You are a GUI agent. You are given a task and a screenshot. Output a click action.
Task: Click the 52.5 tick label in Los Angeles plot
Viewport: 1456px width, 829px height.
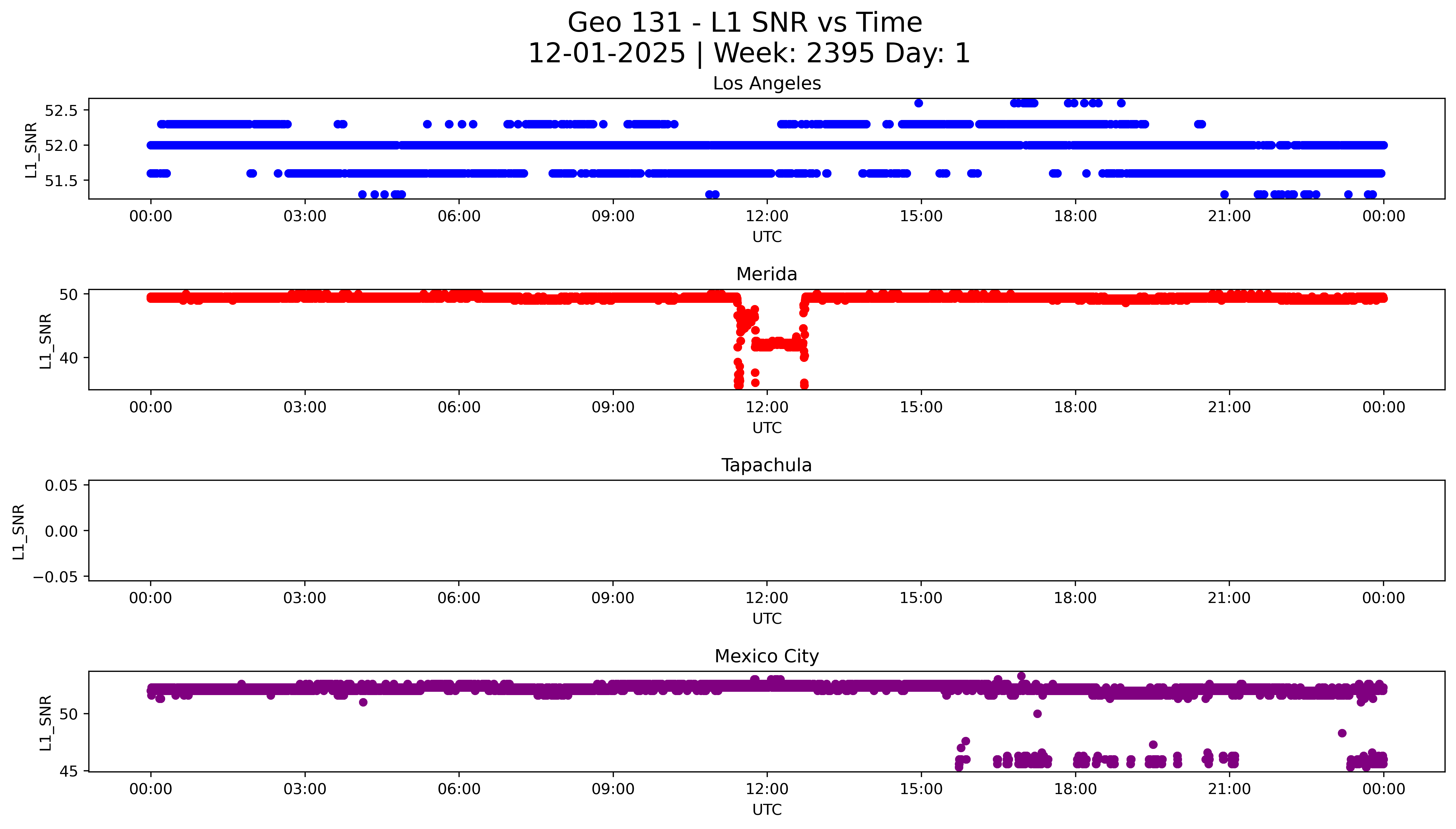(61, 110)
